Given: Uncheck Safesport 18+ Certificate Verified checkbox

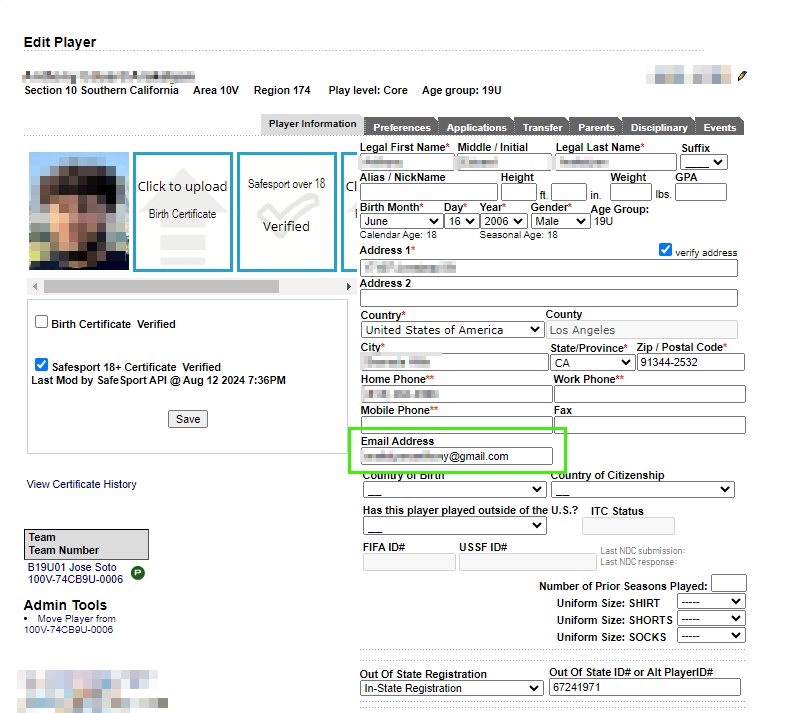Looking at the screenshot, I should tap(42, 366).
